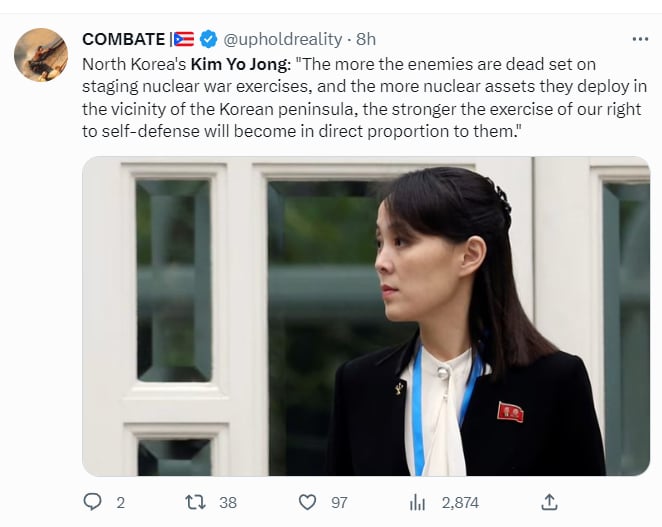Click the COMBATE display name
Image resolution: width=662 pixels, height=527 pixels.
click(124, 39)
